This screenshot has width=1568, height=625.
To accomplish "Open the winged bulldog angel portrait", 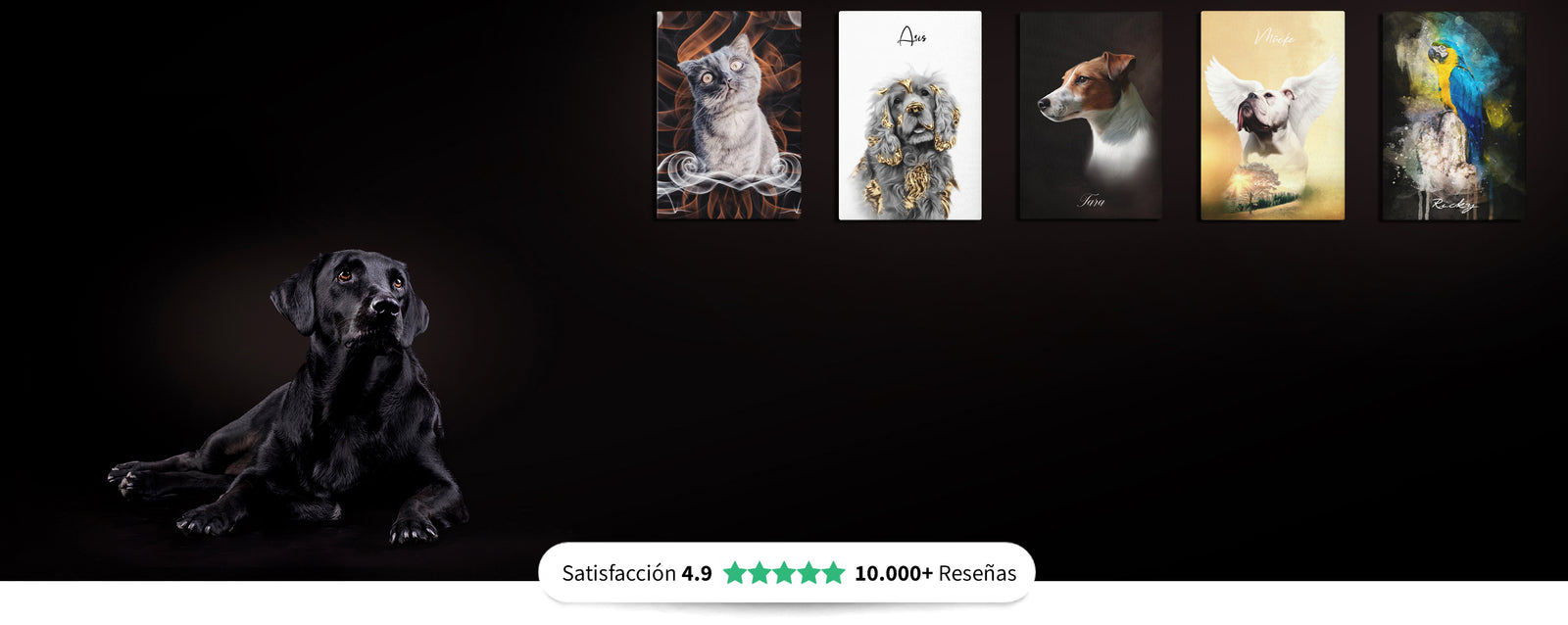I will (1273, 116).
